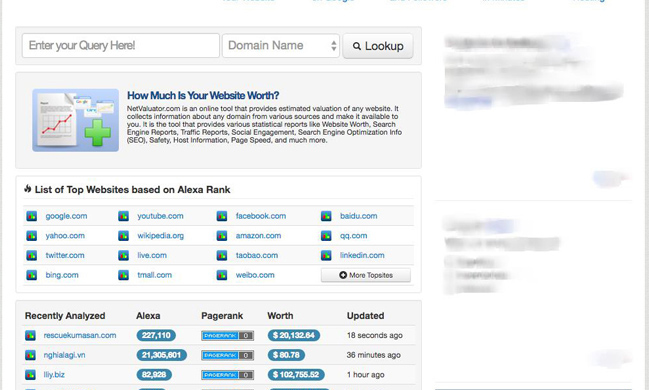Viewport: 649px width, 390px height.
Task: Click the chart icon next to facebook.com
Action: point(222,216)
